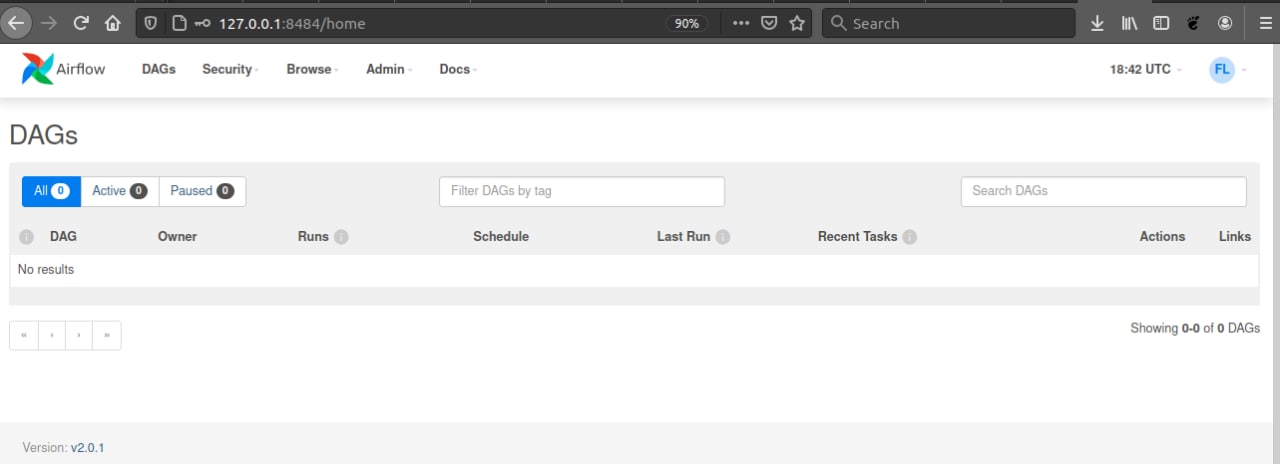Go to previous page pagination button
1280x464 pixels.
click(52, 335)
